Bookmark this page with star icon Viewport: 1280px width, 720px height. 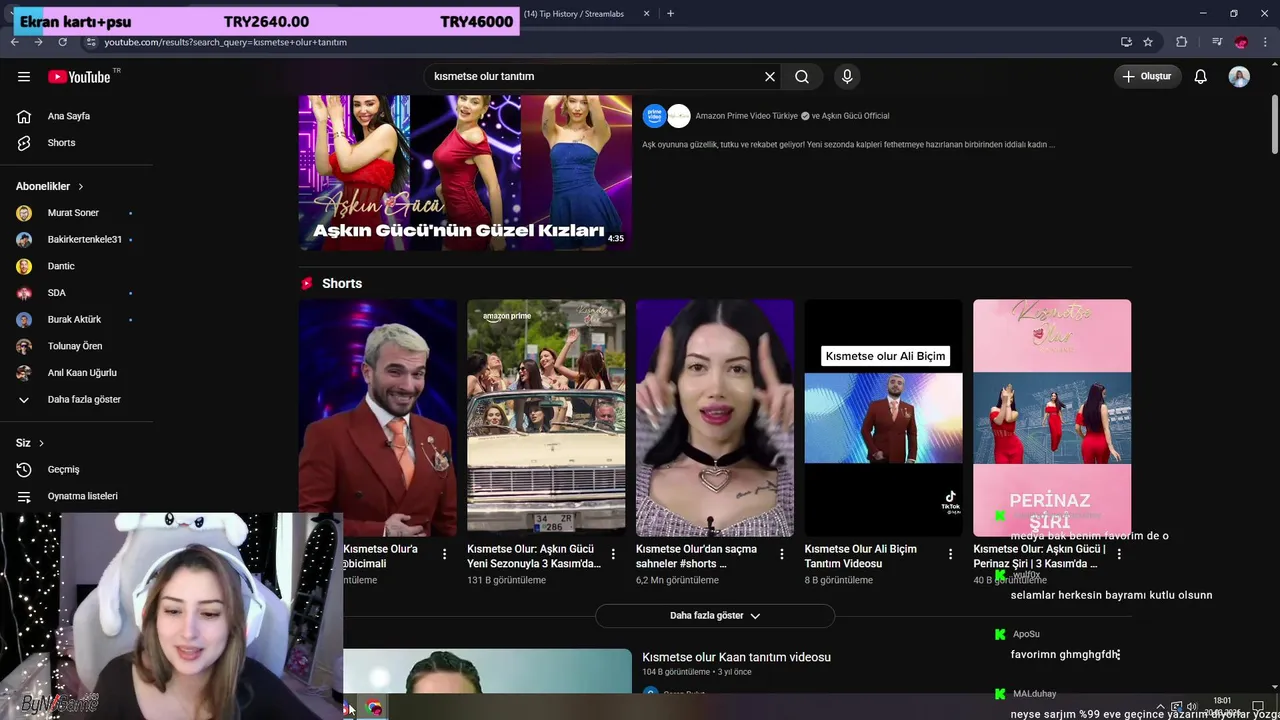click(1148, 42)
